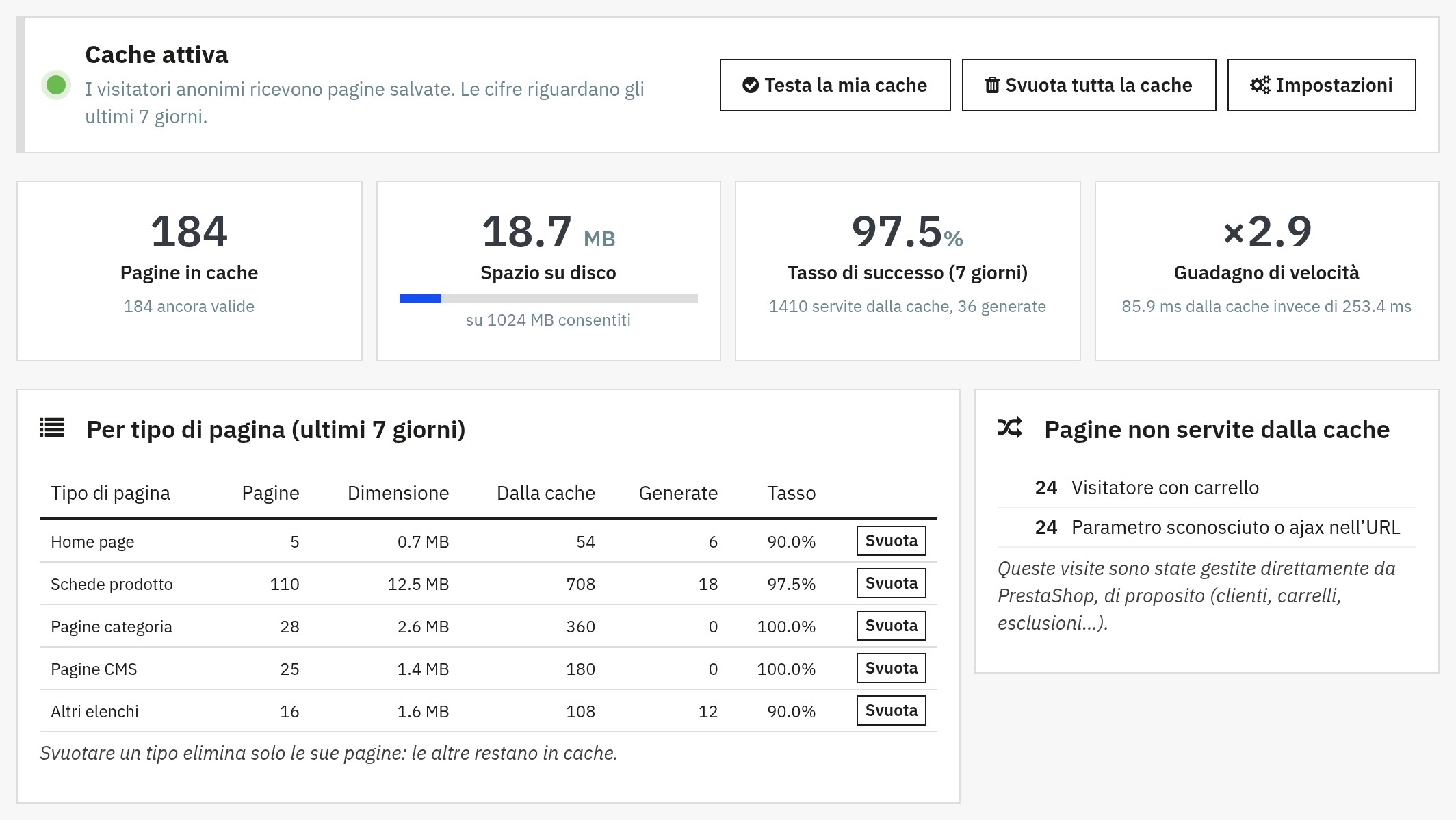Click the checkmark icon in Testa la mia cache
Image resolution: width=1456 pixels, height=820 pixels.
[751, 85]
